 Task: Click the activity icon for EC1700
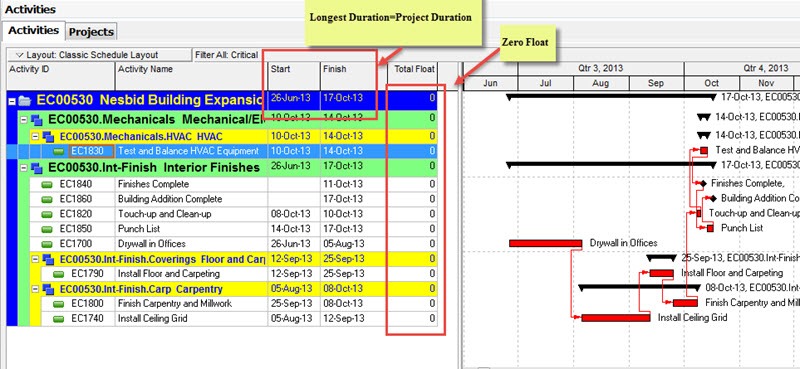click(47, 244)
